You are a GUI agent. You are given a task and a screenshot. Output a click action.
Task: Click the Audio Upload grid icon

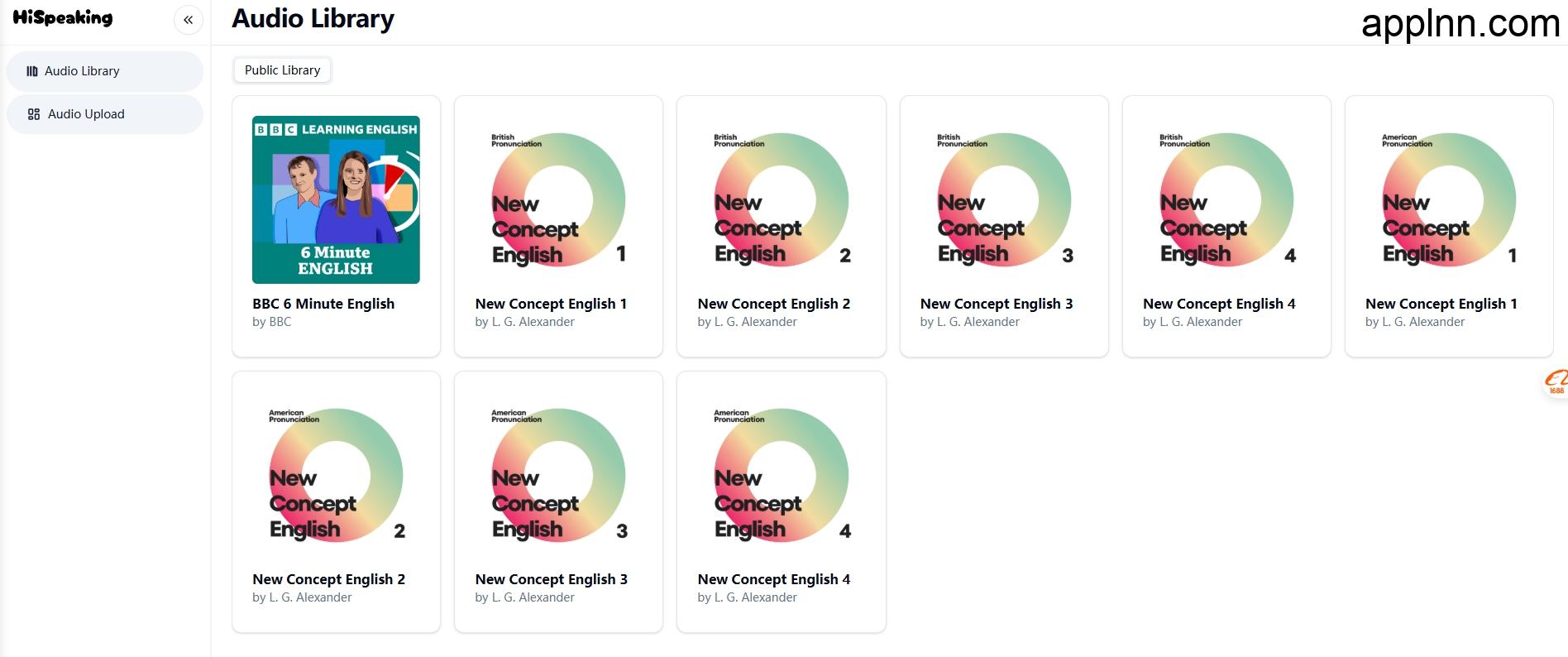[x=34, y=114]
